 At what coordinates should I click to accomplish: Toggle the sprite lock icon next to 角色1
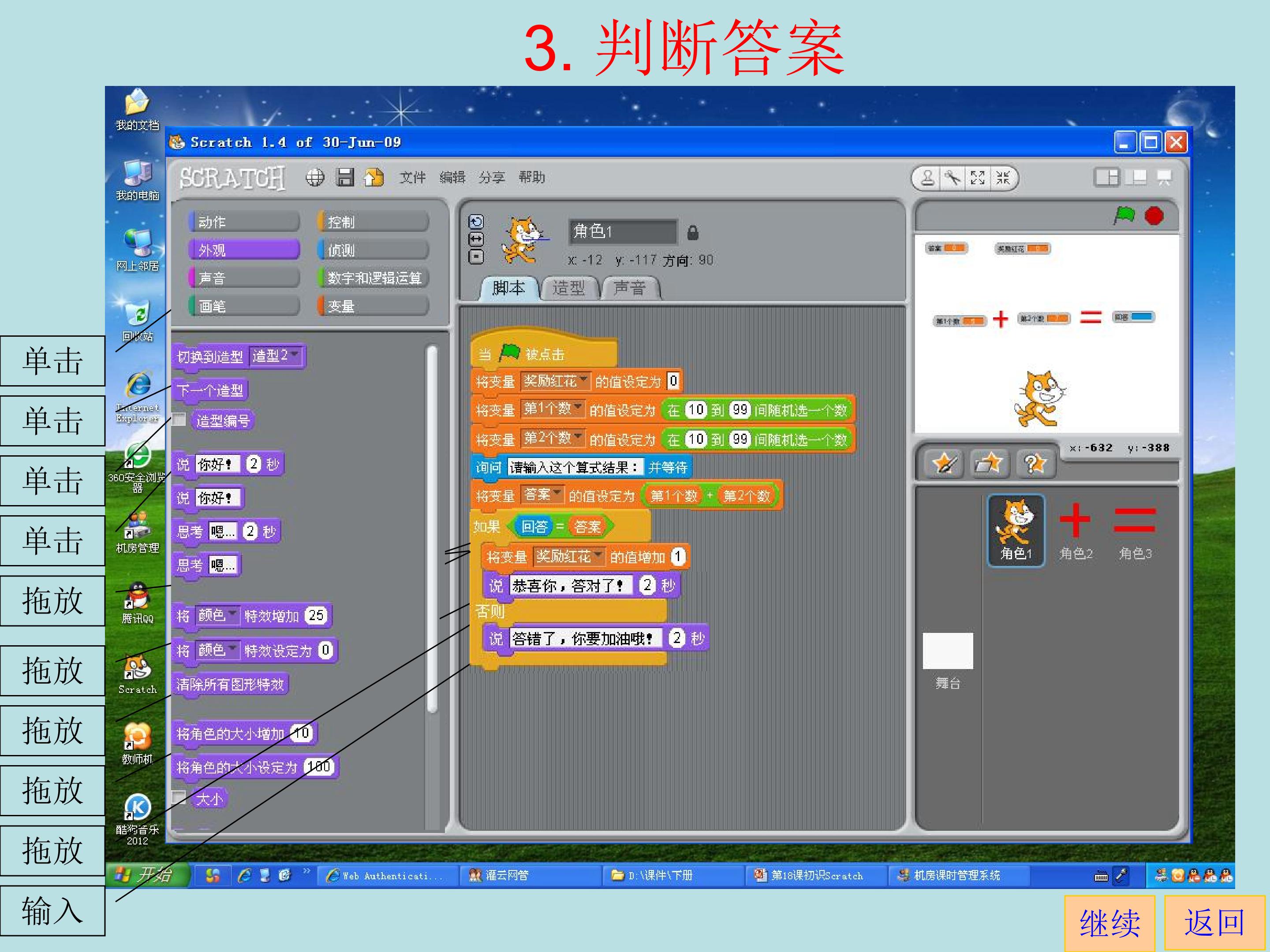click(x=692, y=233)
